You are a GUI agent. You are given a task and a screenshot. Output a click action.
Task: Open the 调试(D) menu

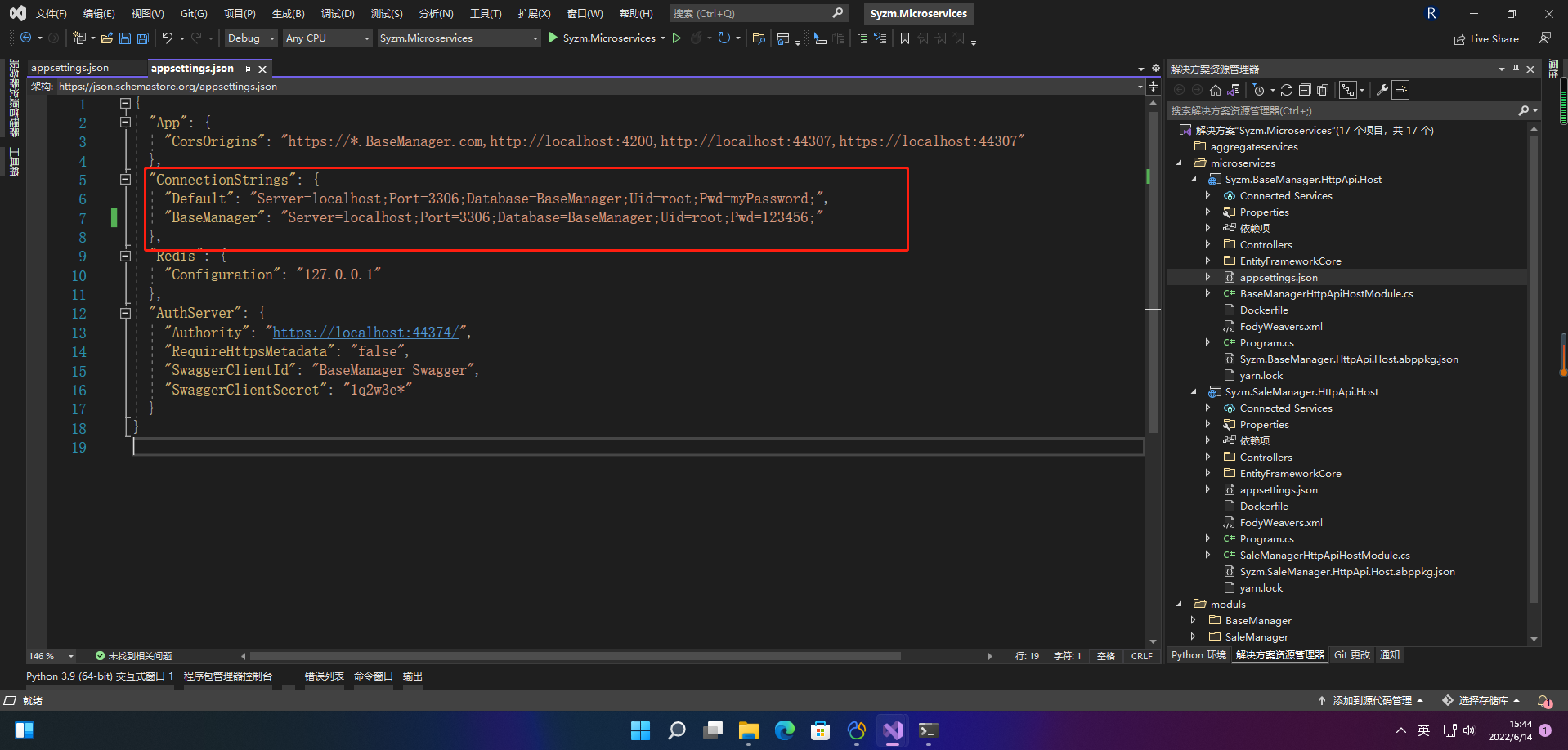(x=338, y=14)
